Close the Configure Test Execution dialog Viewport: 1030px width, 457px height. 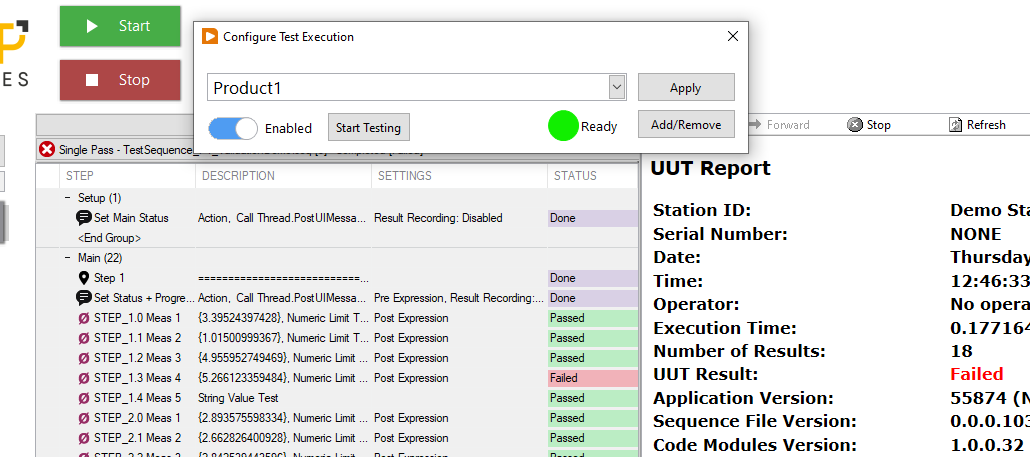point(732,36)
